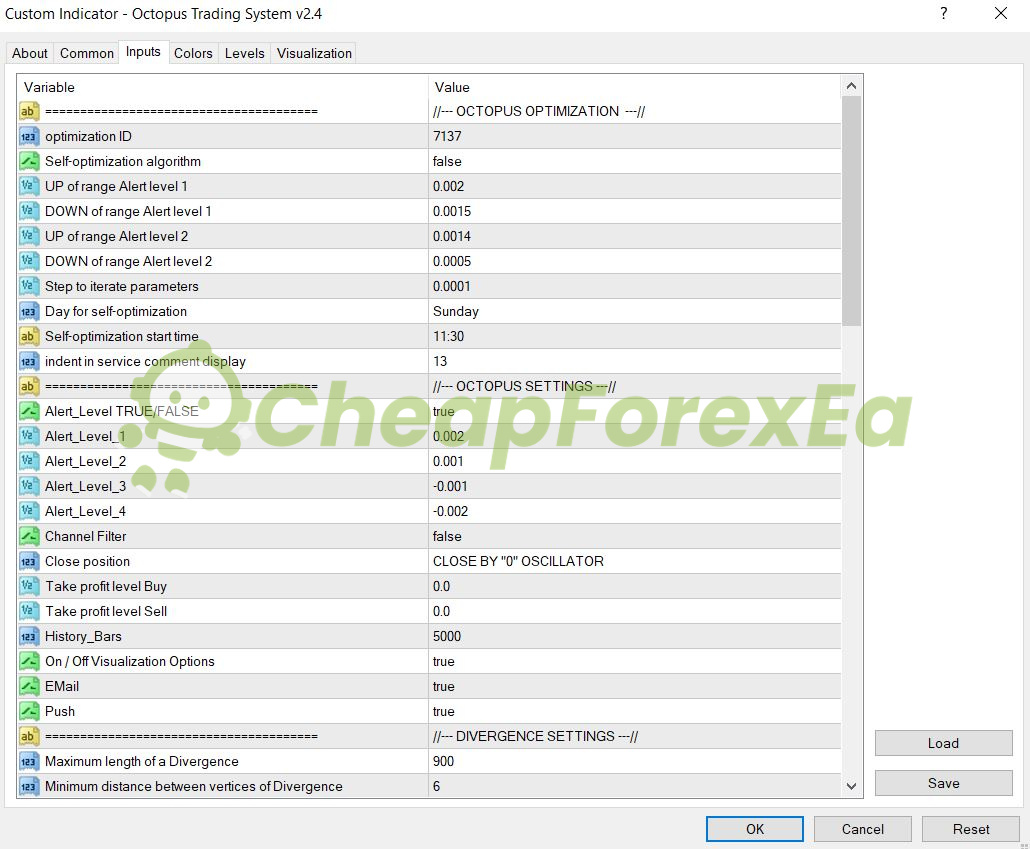Image resolution: width=1030 pixels, height=849 pixels.
Task: Click the Step to iterate parameters value 0.0001
Action: (x=635, y=287)
